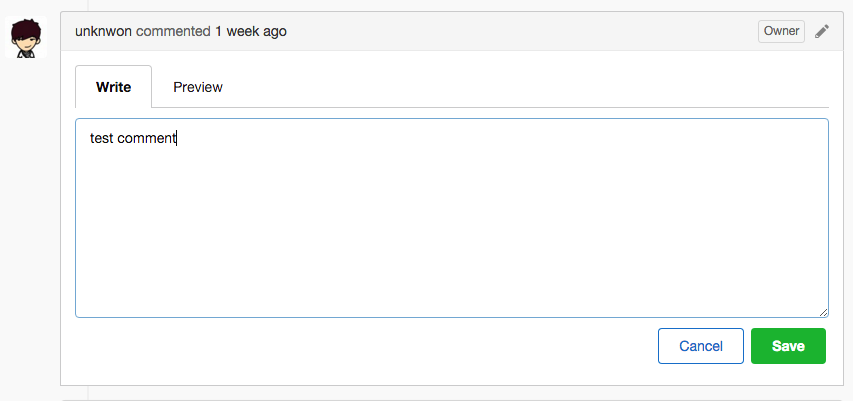Save the edited comment
This screenshot has width=853, height=401.
pyautogui.click(x=788, y=346)
